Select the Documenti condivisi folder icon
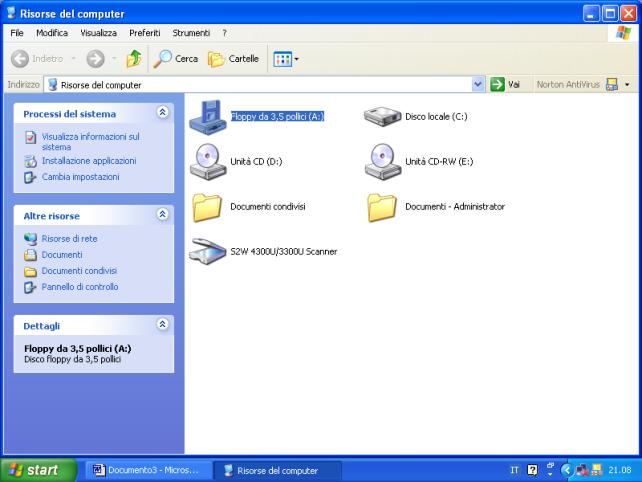642x482 pixels. 207,207
